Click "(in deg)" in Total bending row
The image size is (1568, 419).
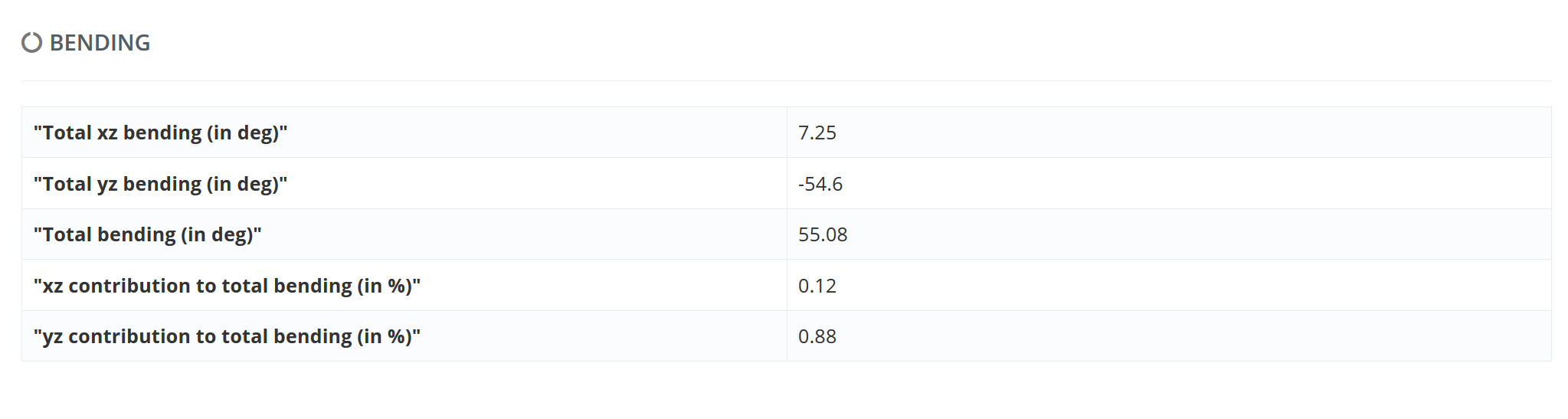(218, 235)
